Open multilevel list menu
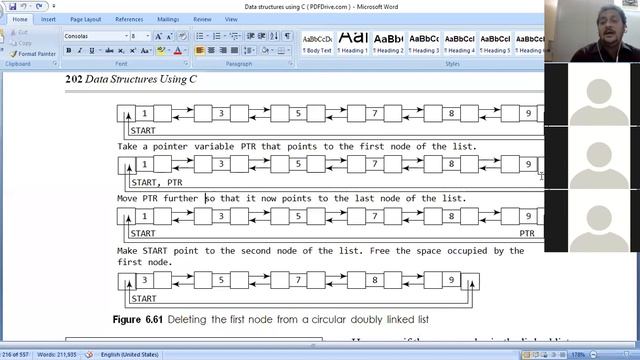The height and width of the screenshot is (360, 640). tap(234, 36)
